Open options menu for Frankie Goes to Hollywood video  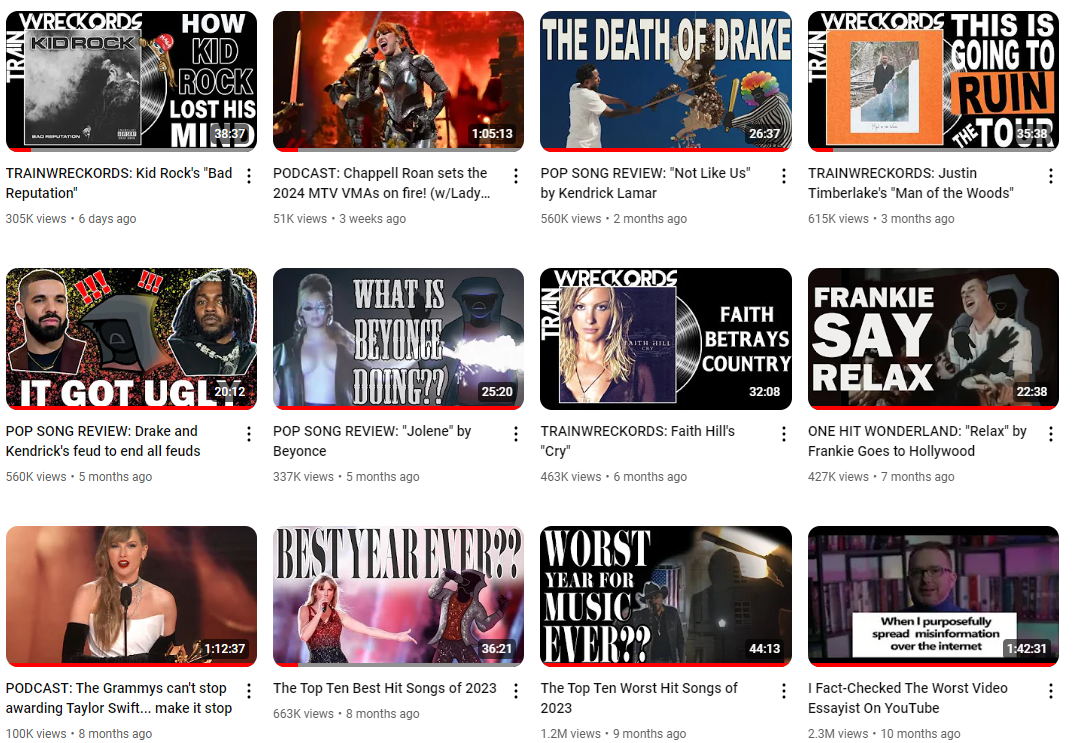click(x=1051, y=434)
